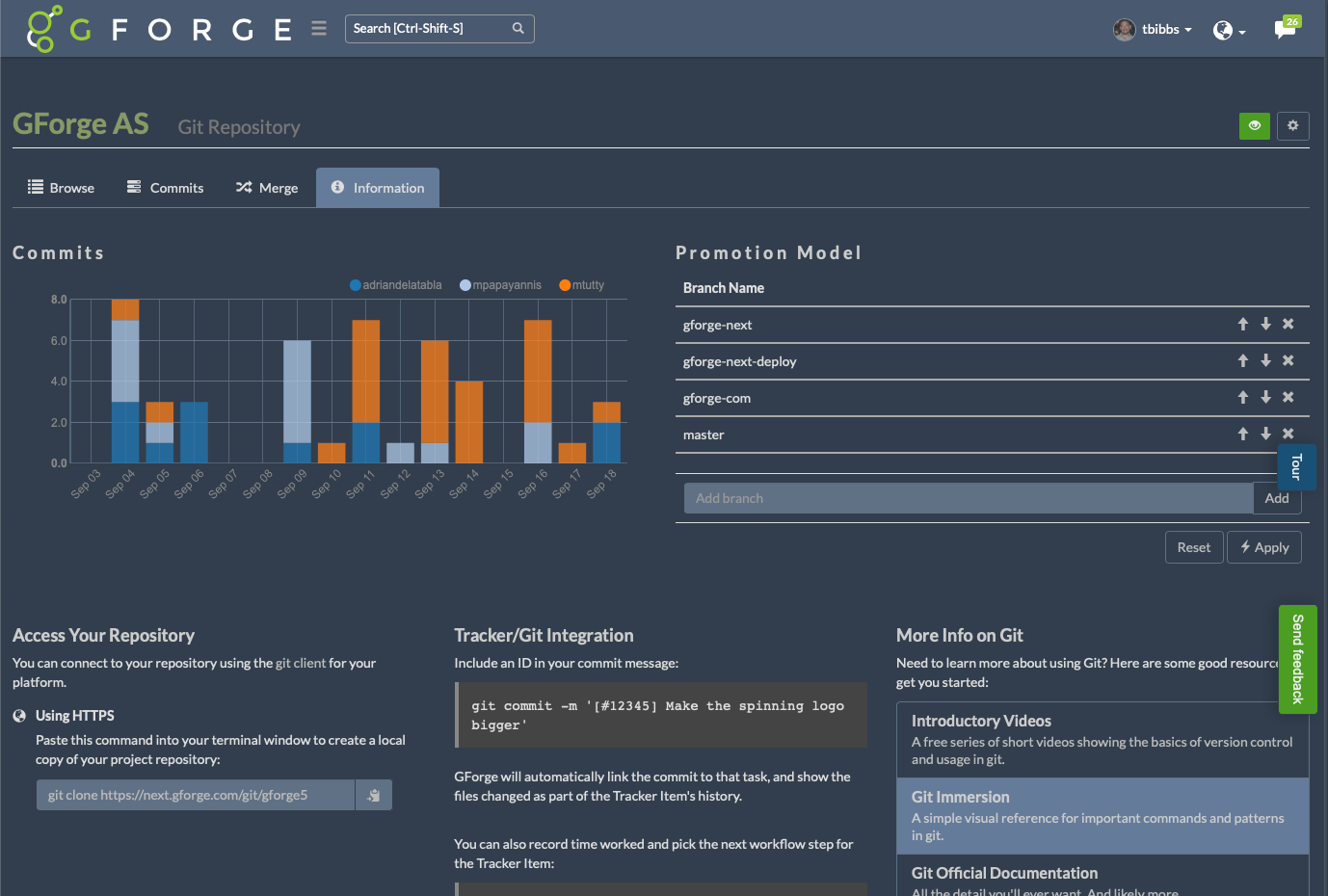The image size is (1328, 896).
Task: Open the chat notifications icon
Action: coord(1286,28)
